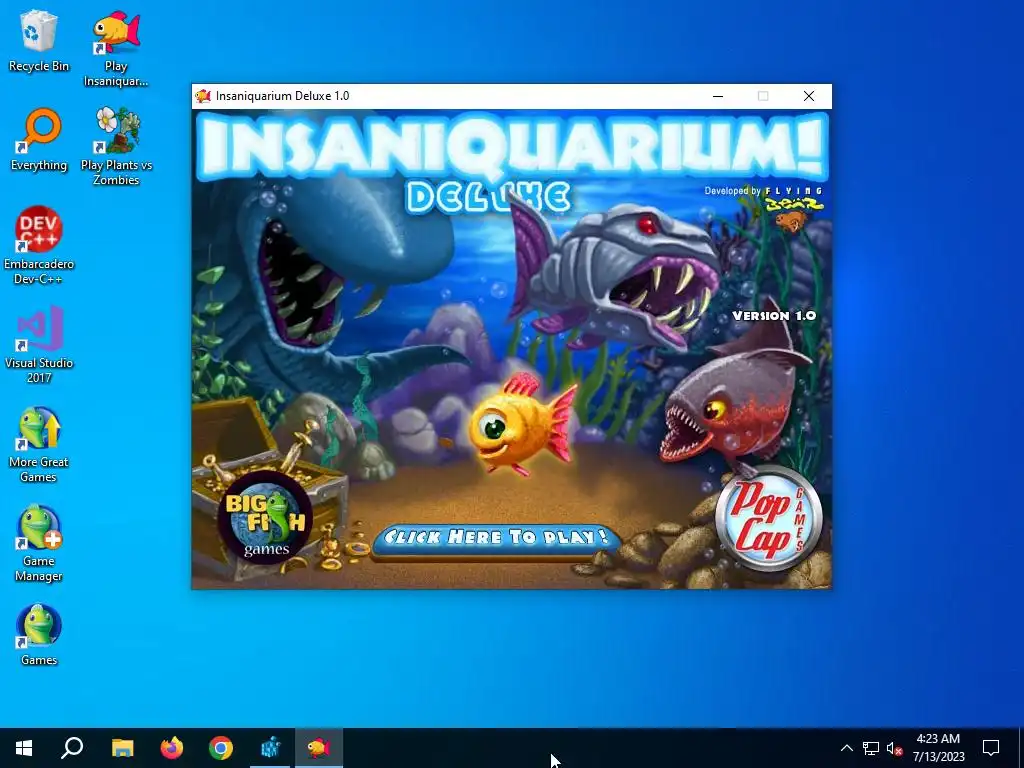1024x768 pixels.
Task: Click the Big Fish Games logo
Action: point(265,518)
